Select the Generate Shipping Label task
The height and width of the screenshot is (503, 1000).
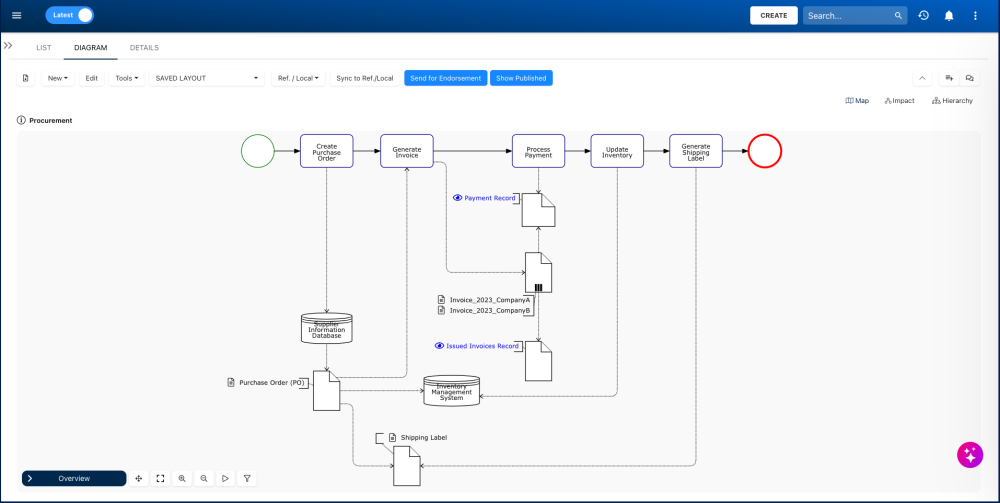pyautogui.click(x=696, y=151)
